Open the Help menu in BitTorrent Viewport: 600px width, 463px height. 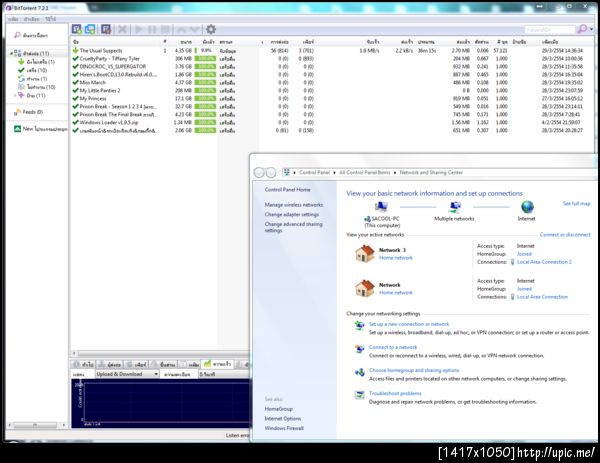[x=51, y=19]
